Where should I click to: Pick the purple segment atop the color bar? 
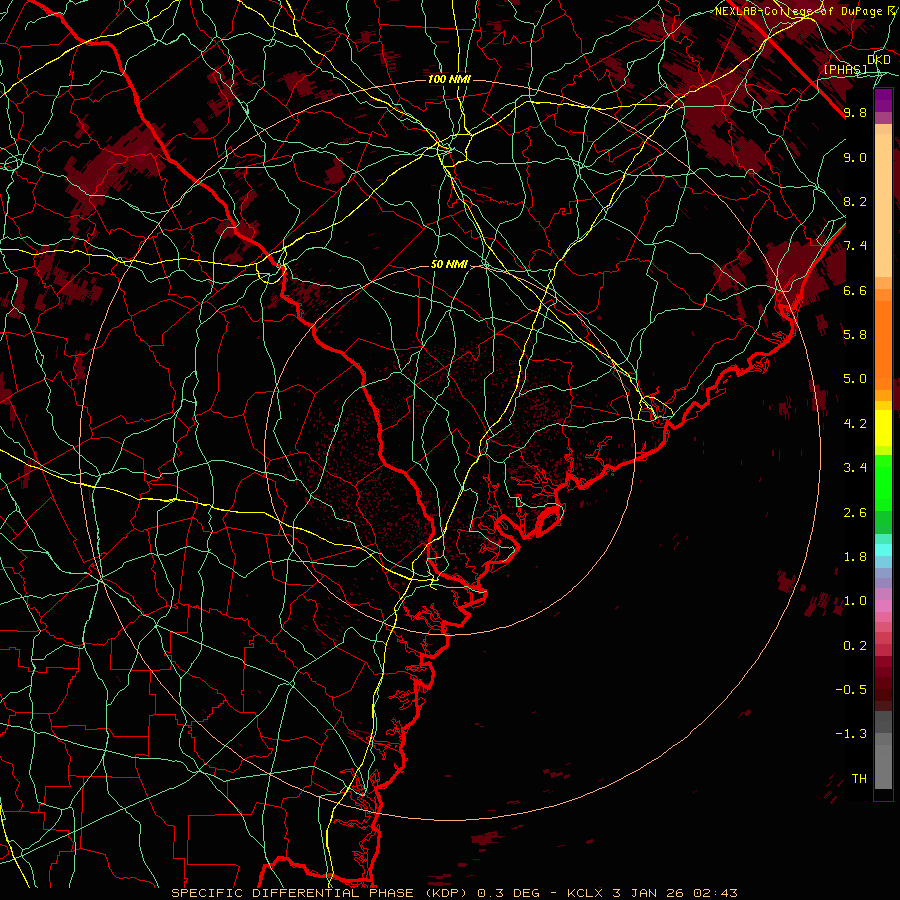(883, 100)
